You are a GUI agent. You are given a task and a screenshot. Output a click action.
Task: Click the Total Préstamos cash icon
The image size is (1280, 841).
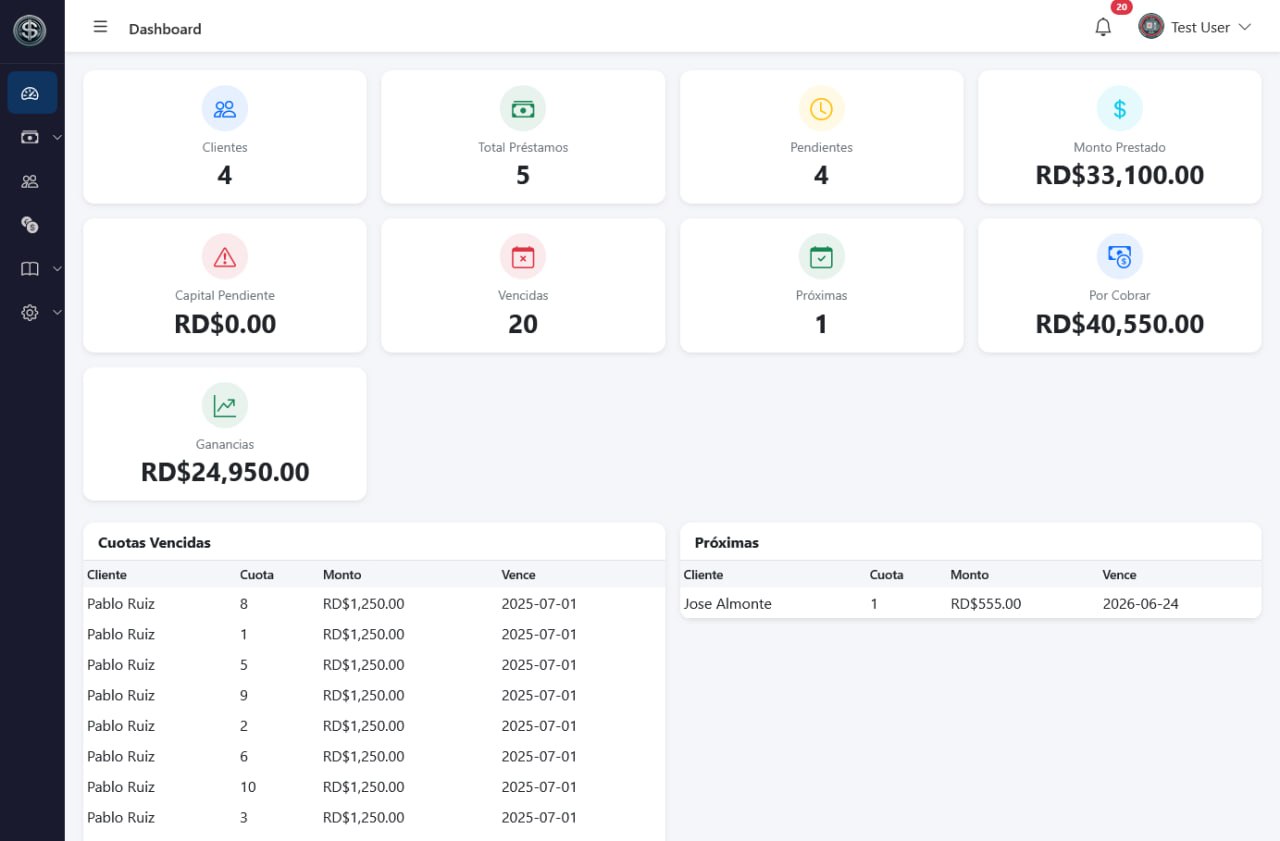[x=523, y=109]
